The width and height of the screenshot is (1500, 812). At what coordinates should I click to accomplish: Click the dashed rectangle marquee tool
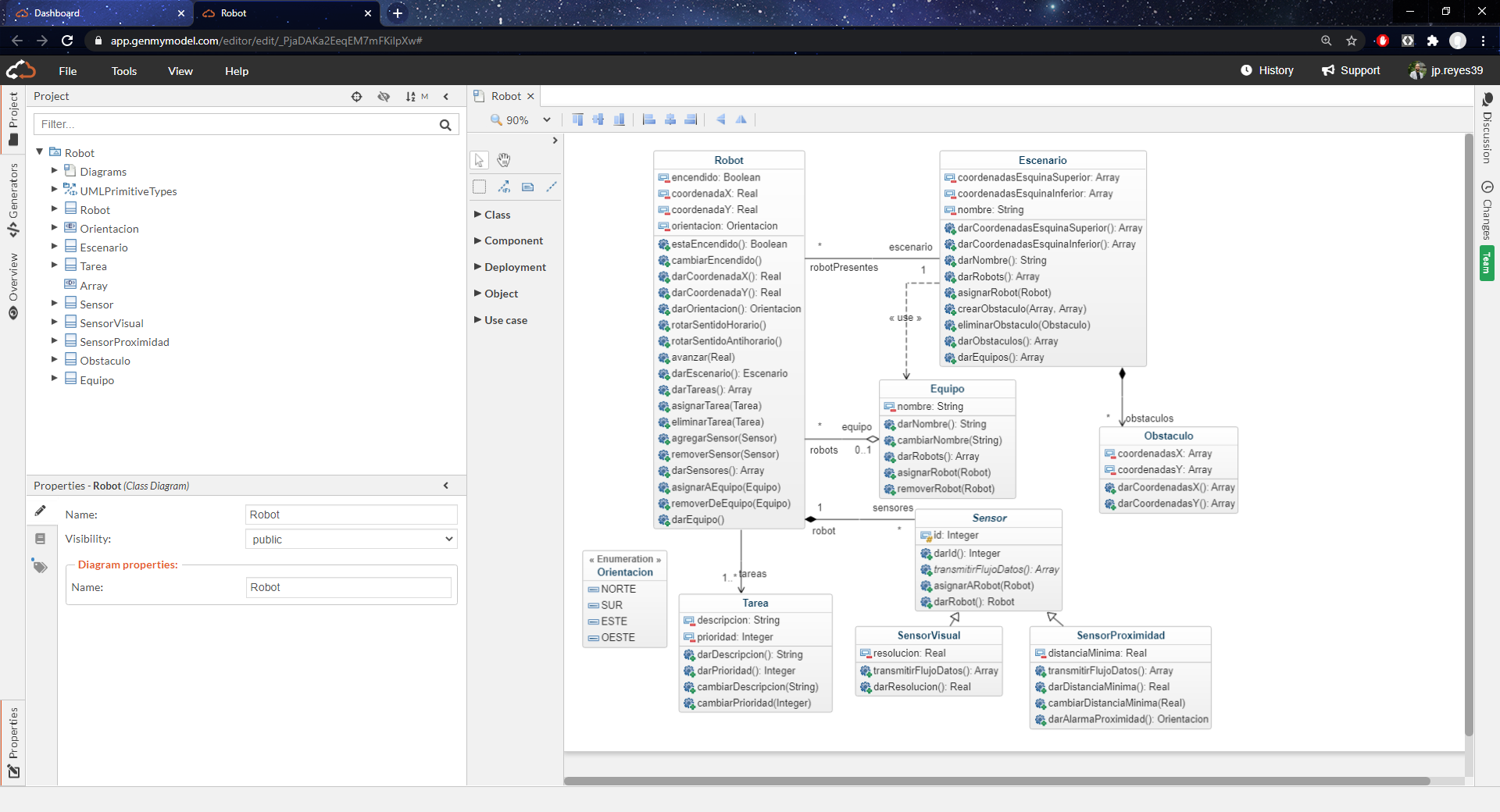[479, 187]
